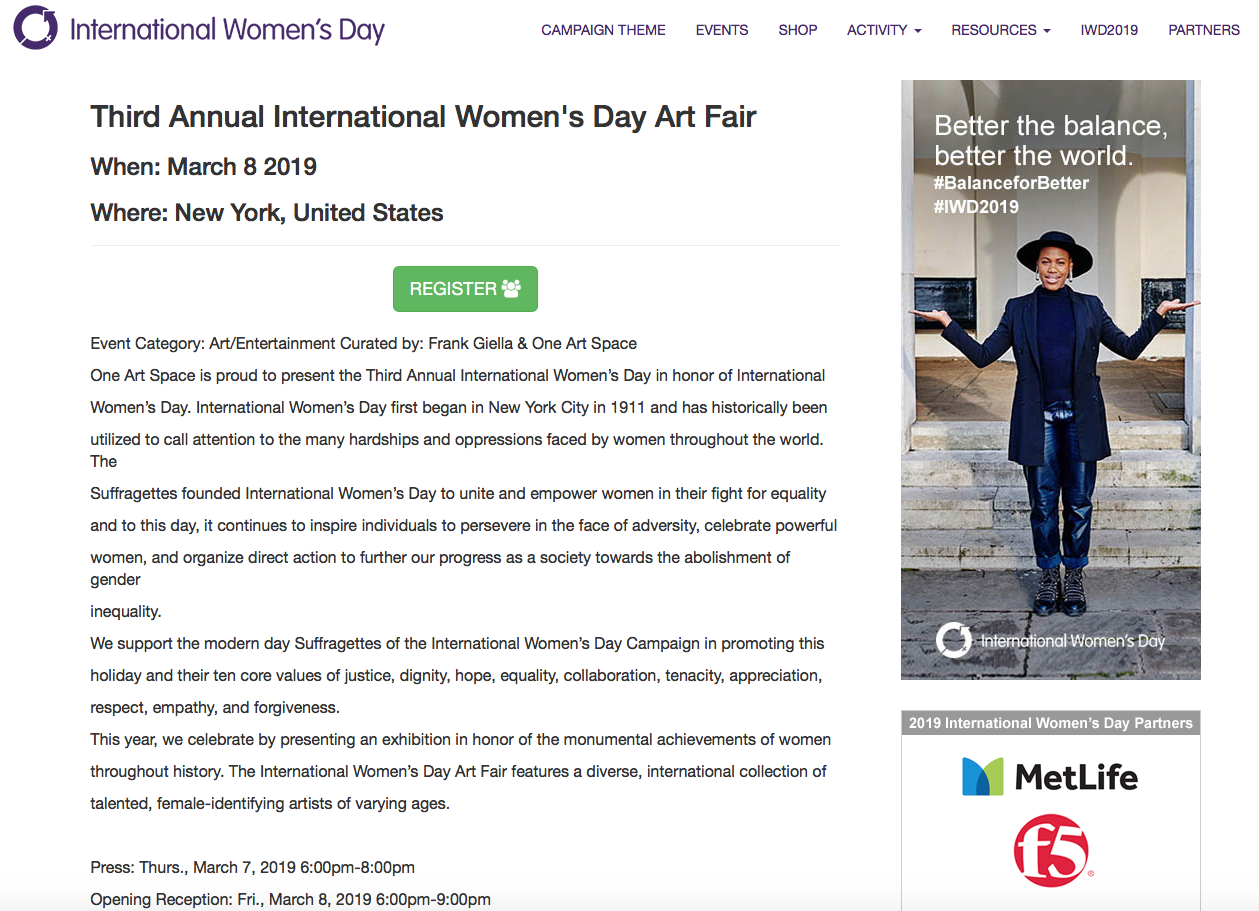The height and width of the screenshot is (911, 1259).
Task: Click the white IWD logo on the banner
Action: pyautogui.click(x=1050, y=640)
